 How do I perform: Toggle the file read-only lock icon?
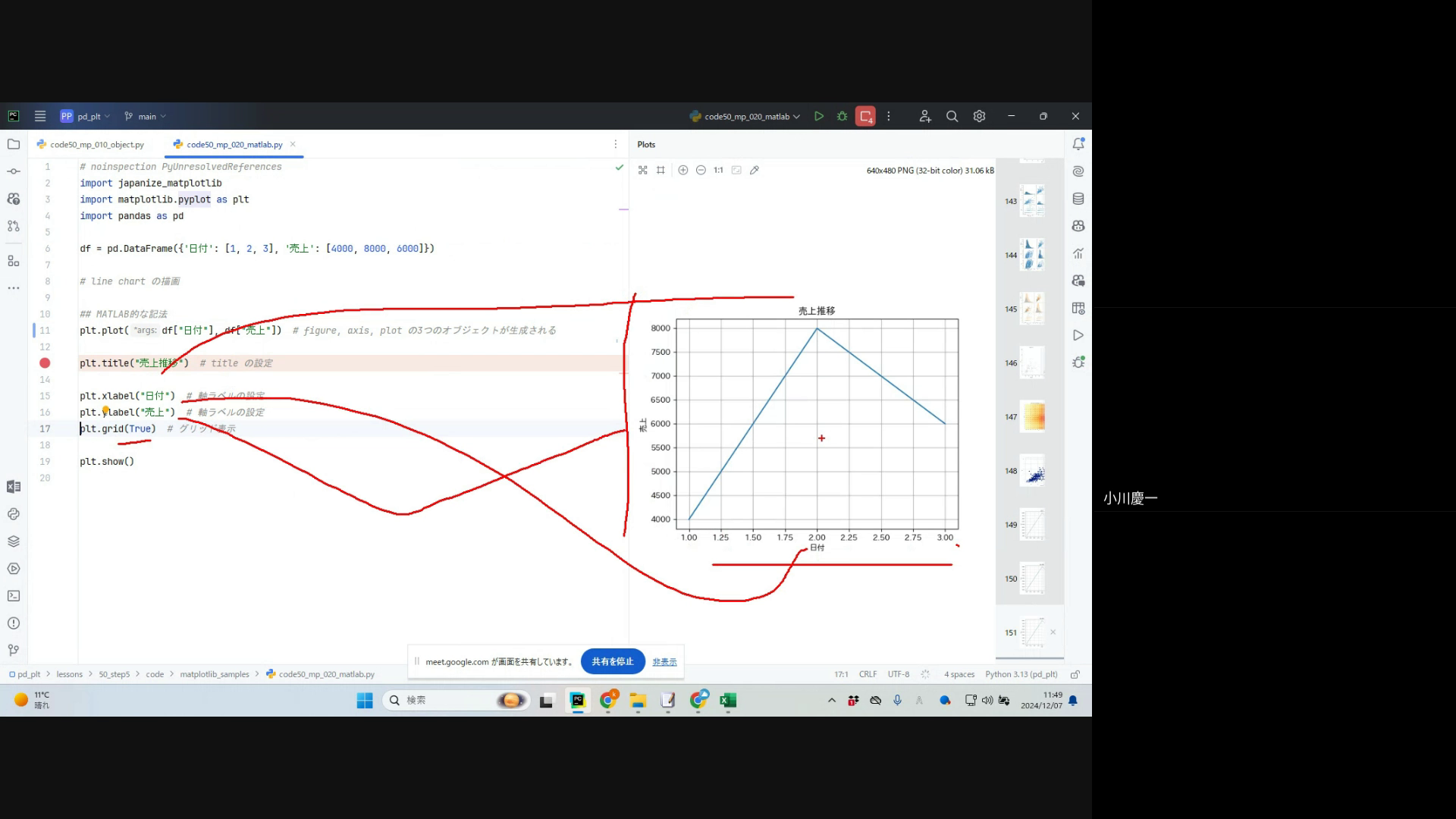tap(1075, 674)
